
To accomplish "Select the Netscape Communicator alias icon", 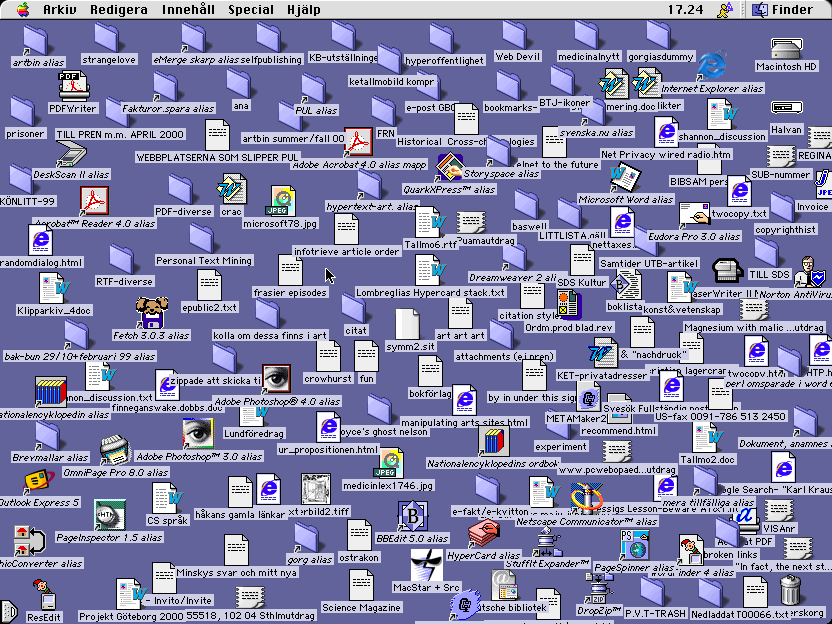I will 586,499.
